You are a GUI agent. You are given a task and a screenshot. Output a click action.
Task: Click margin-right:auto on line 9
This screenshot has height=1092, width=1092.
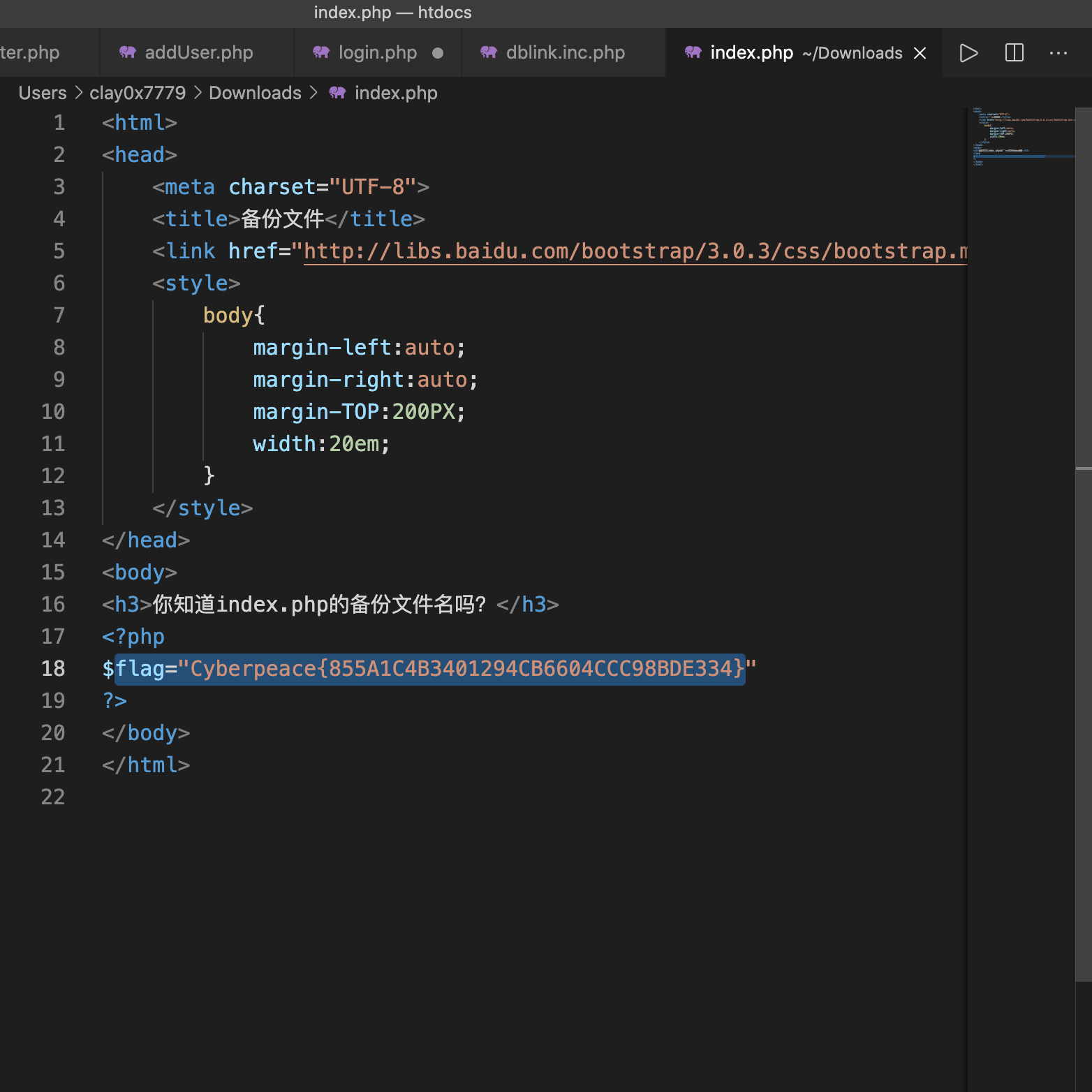click(x=365, y=379)
